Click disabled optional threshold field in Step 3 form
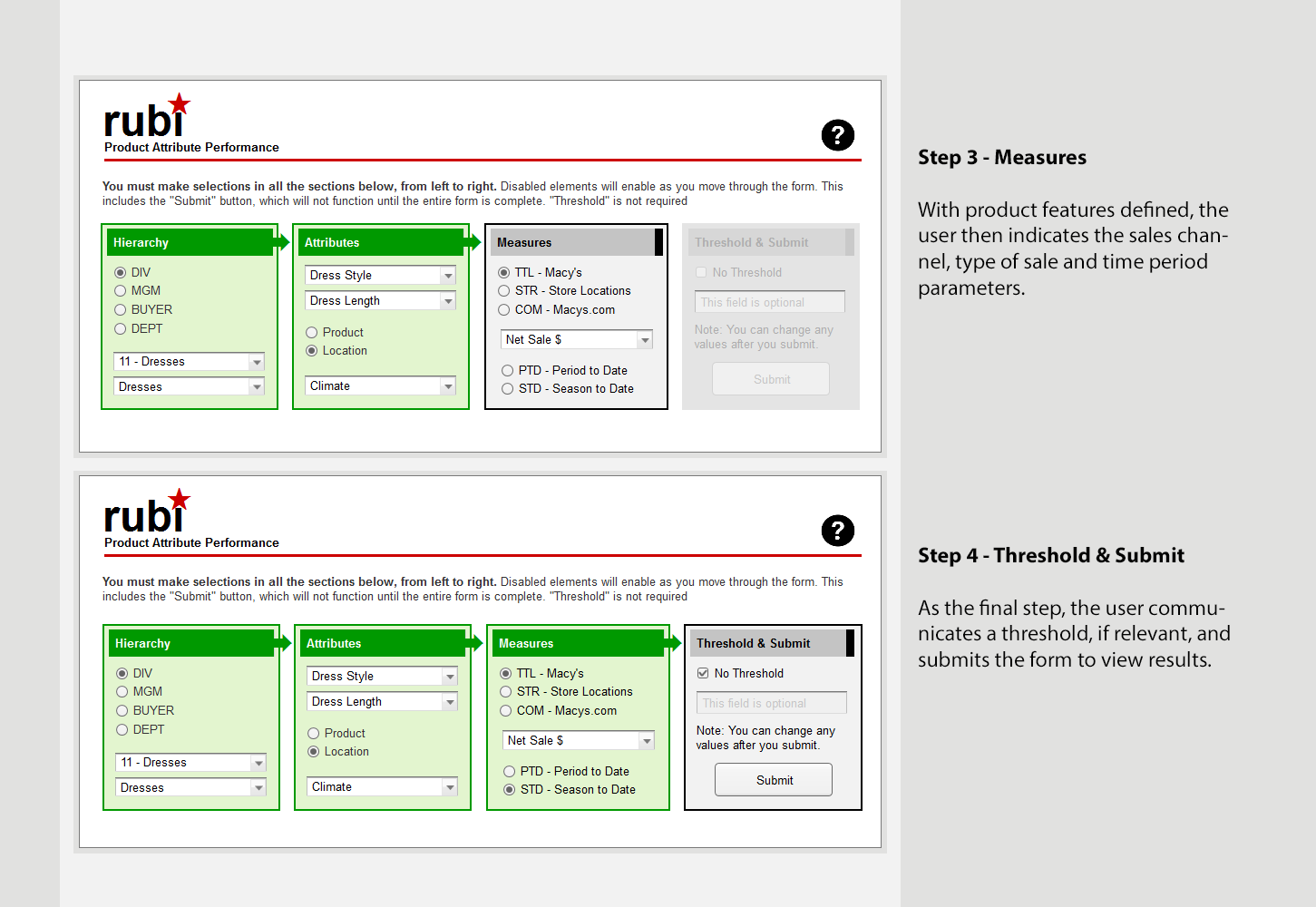 pyautogui.click(x=770, y=302)
